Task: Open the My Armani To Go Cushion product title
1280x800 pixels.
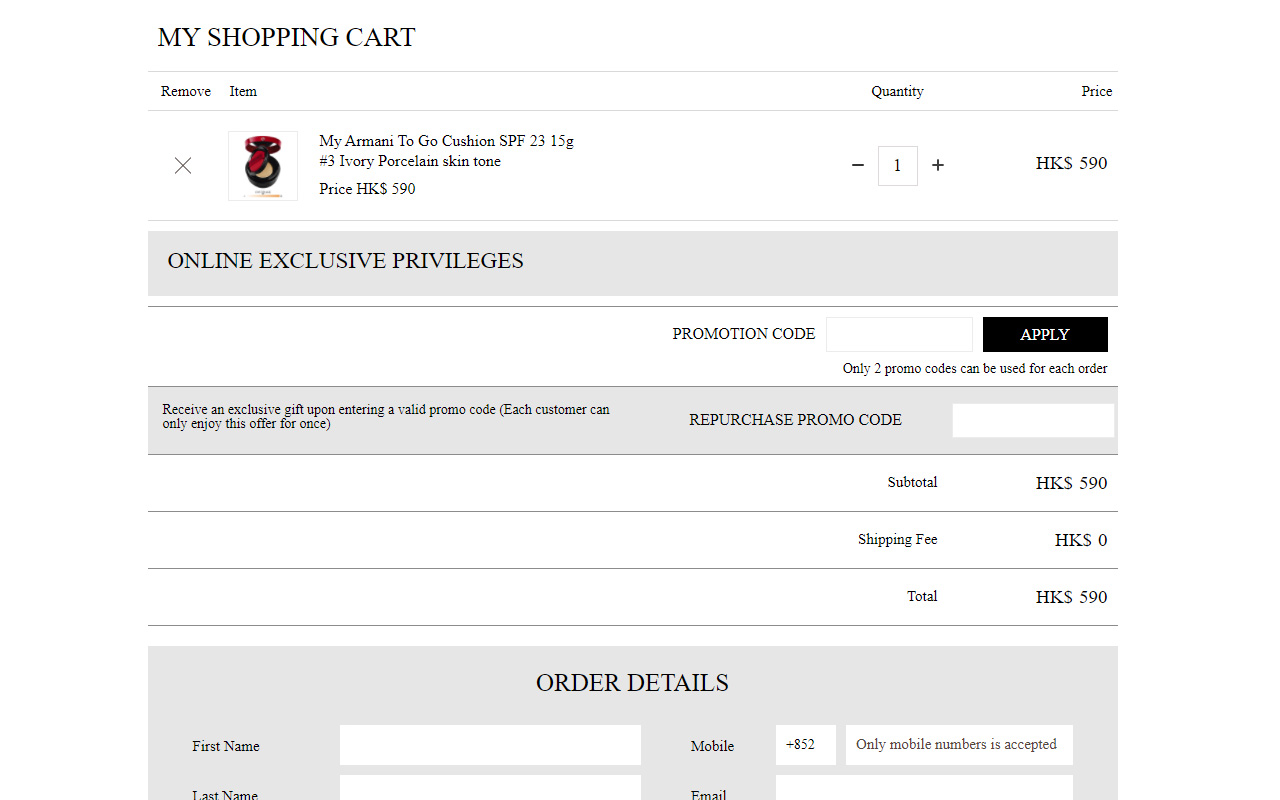Action: 447,141
